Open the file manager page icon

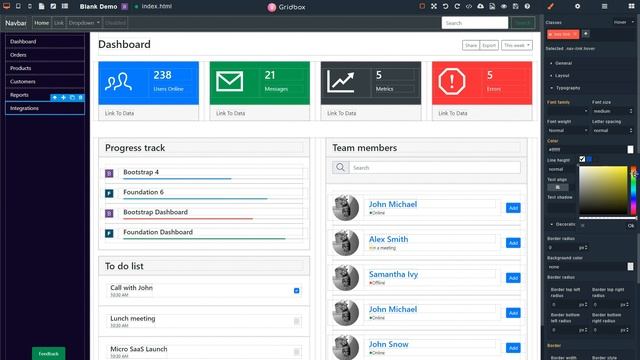click(42, 6)
